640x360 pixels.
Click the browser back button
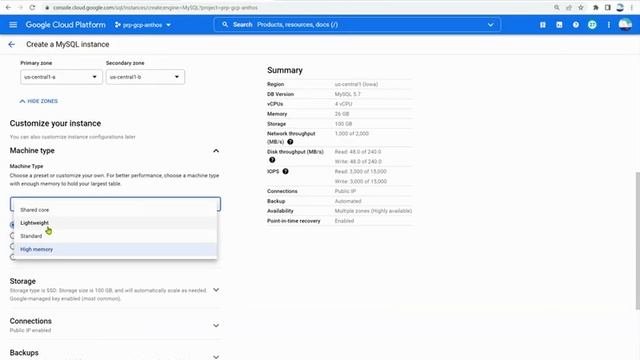point(8,7)
